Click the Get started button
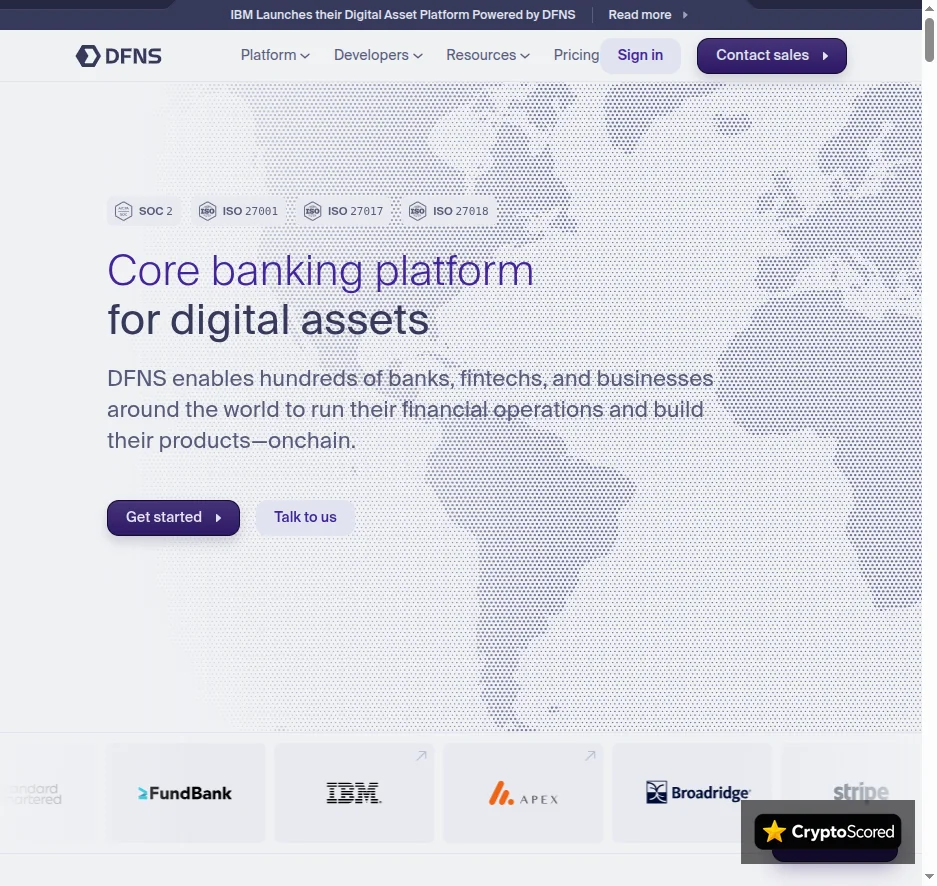The width and height of the screenshot is (937, 886). (x=173, y=517)
